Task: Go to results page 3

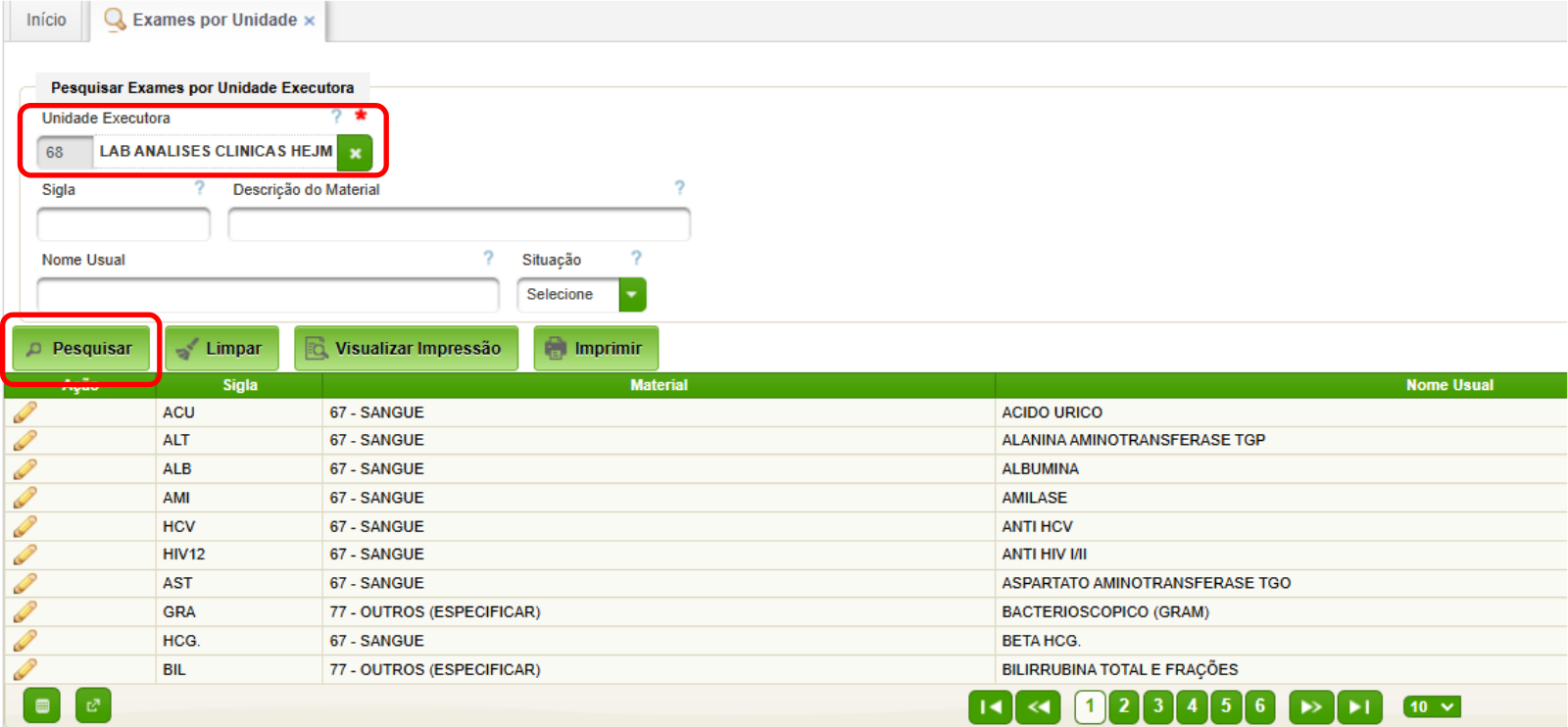Action: pos(1158,706)
